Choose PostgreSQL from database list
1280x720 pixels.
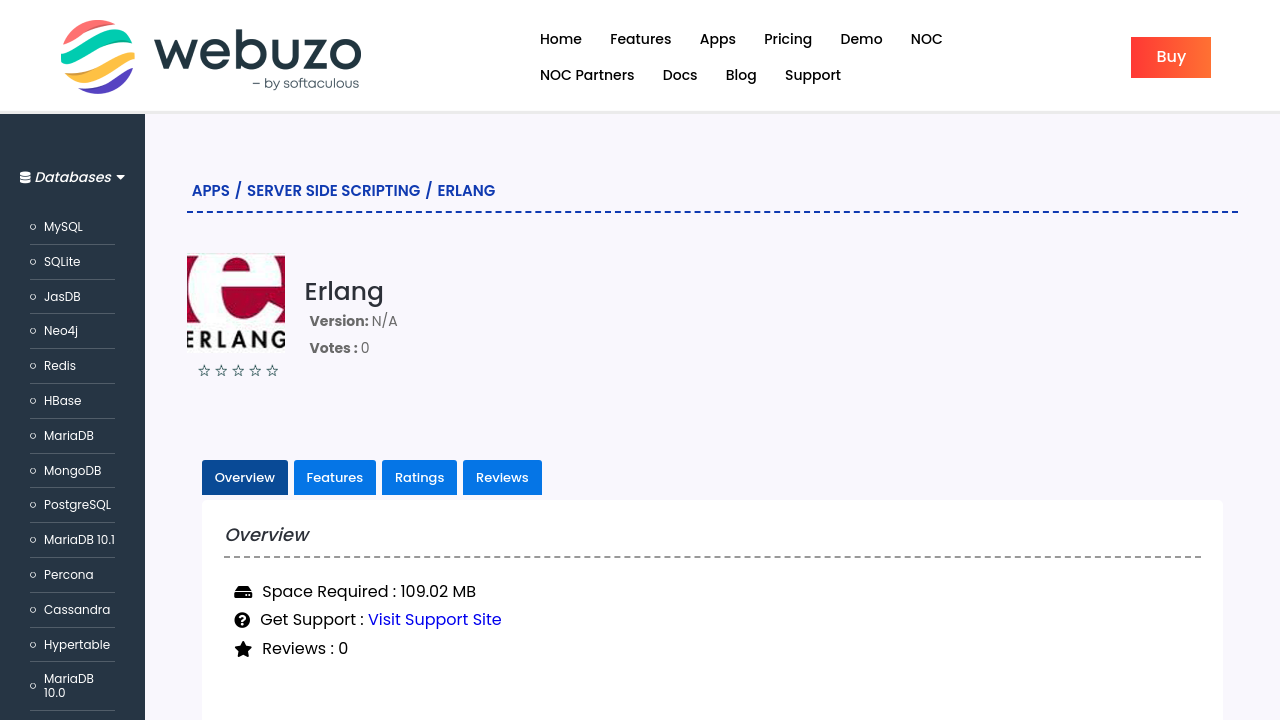pyautogui.click(x=77, y=505)
